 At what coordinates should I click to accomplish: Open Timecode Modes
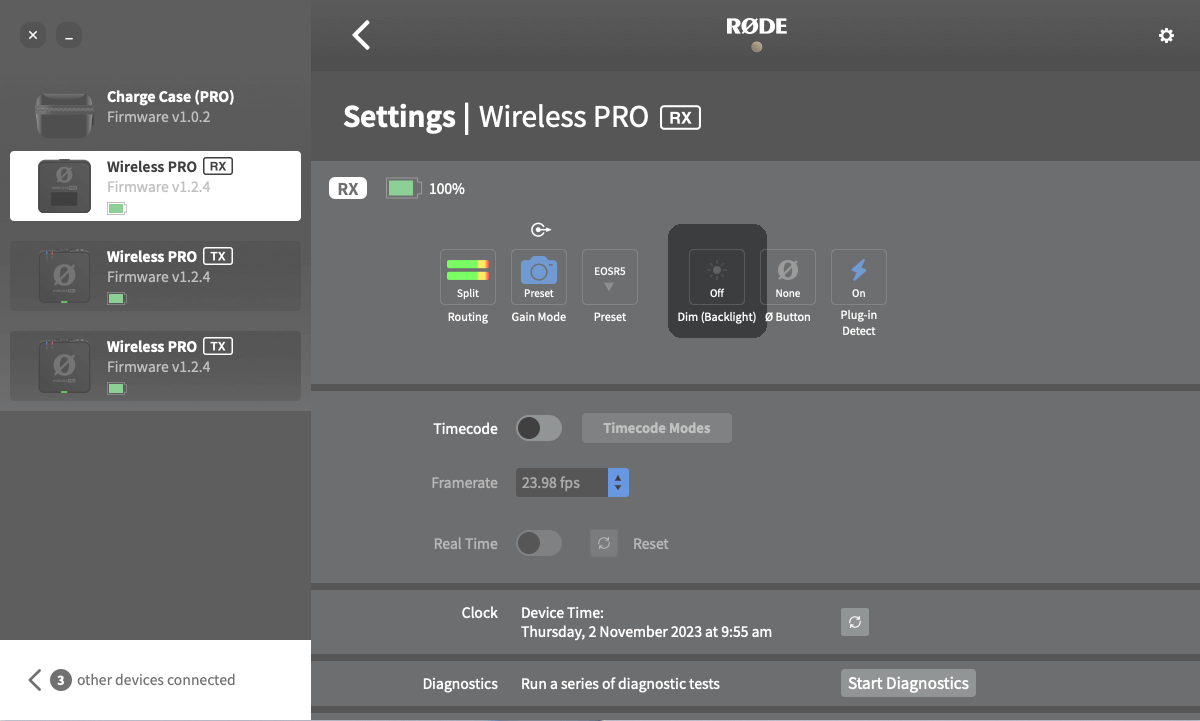pyautogui.click(x=657, y=428)
